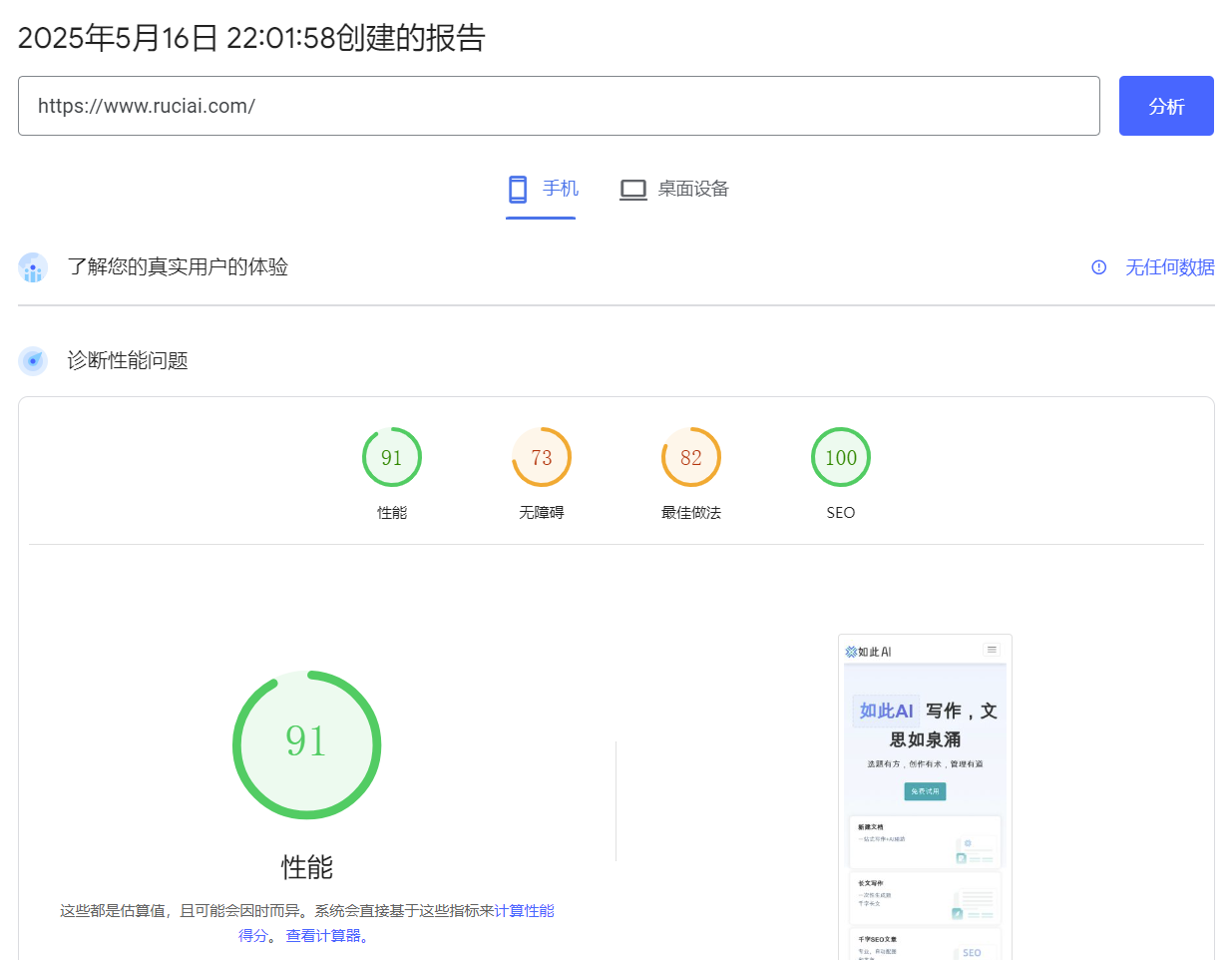Click the 诊断性能问题 heading

128,360
